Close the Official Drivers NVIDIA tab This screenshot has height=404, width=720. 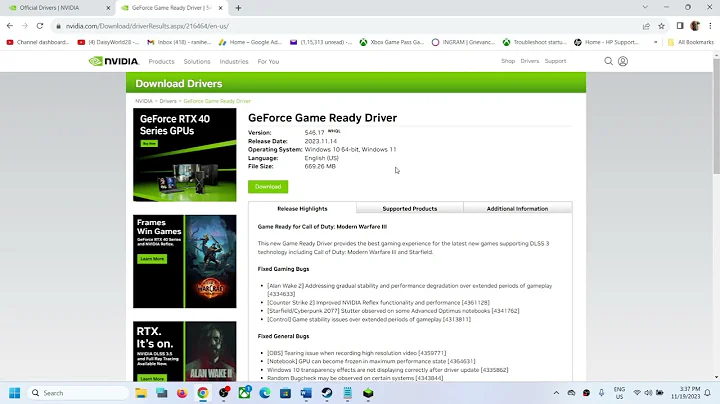click(x=108, y=8)
